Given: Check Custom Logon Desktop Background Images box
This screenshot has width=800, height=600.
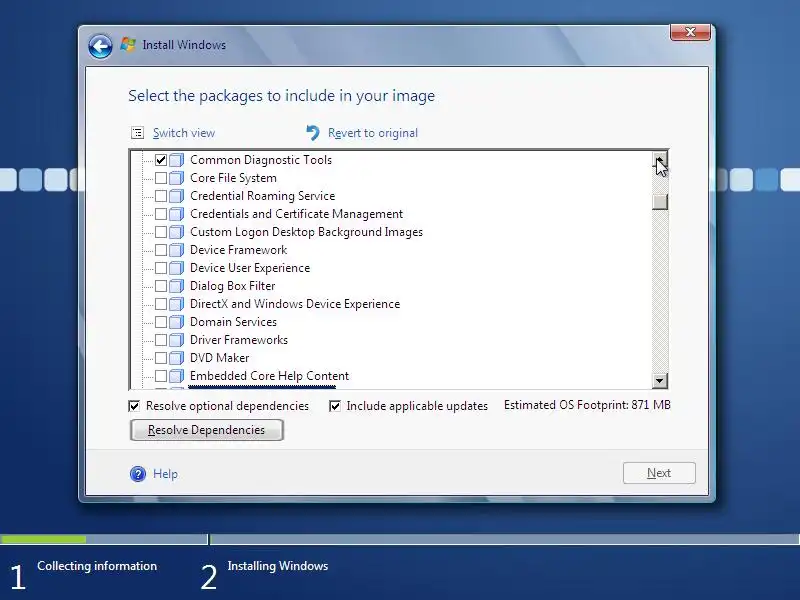Looking at the screenshot, I should click(x=161, y=232).
